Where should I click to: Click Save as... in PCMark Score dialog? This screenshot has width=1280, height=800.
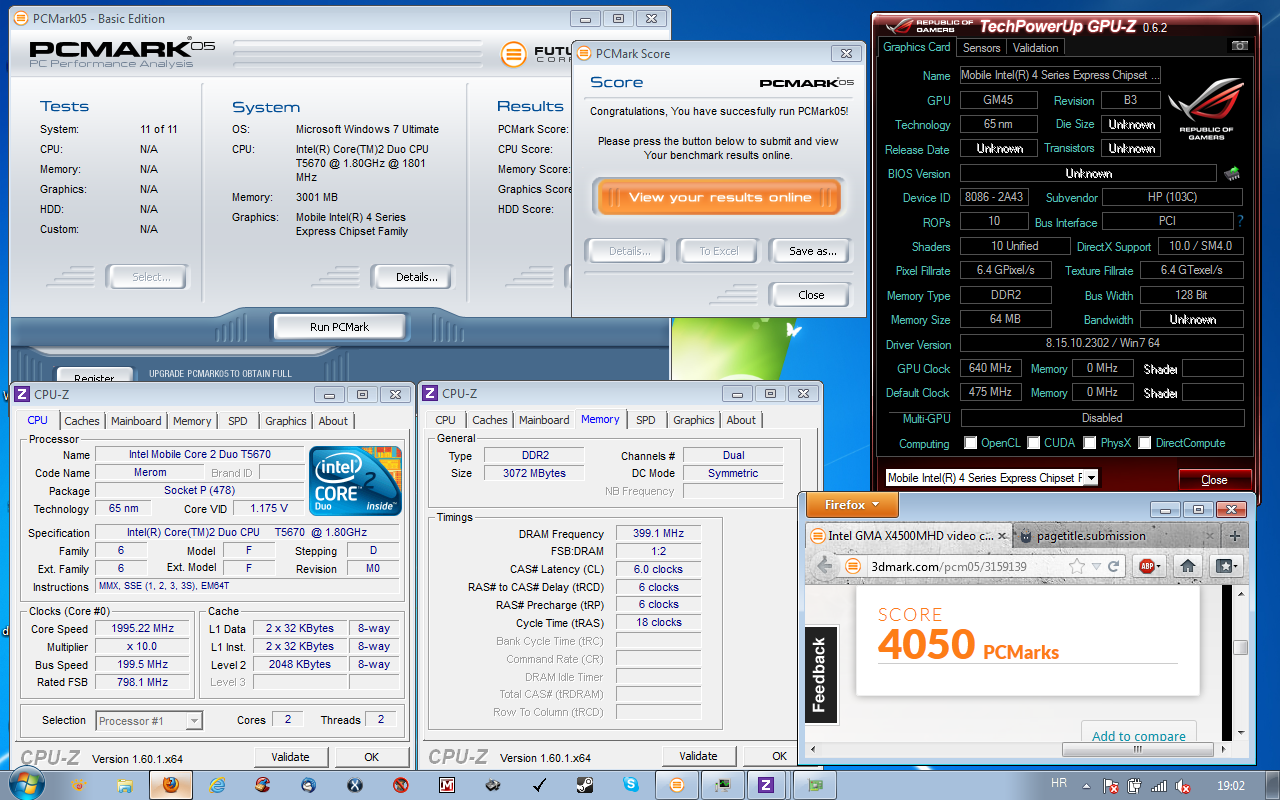[812, 251]
